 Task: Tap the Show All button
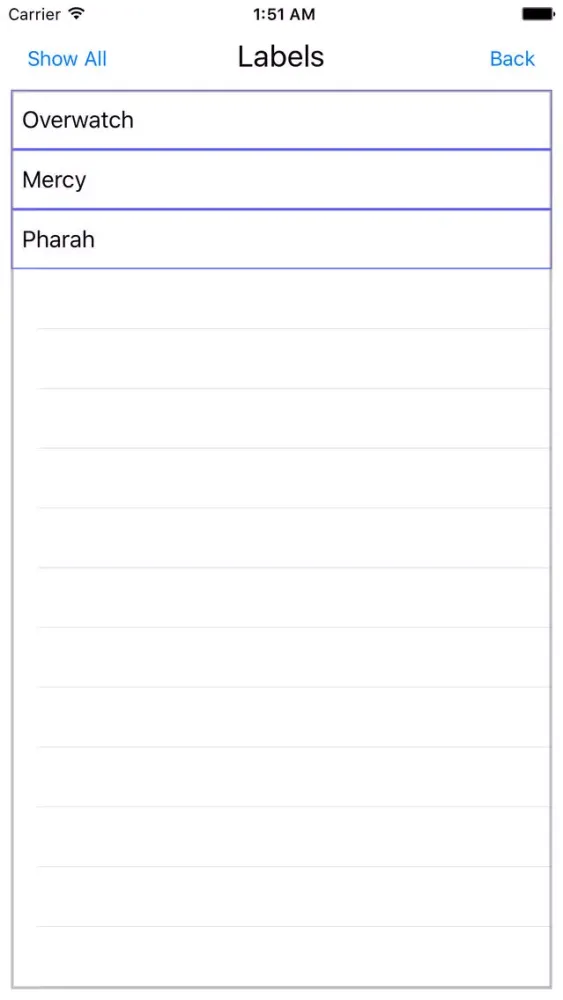67,59
